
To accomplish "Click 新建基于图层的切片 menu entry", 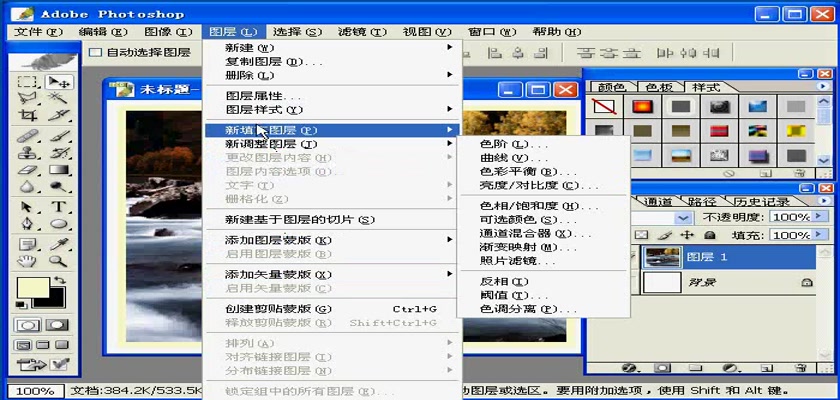I will [332, 220].
